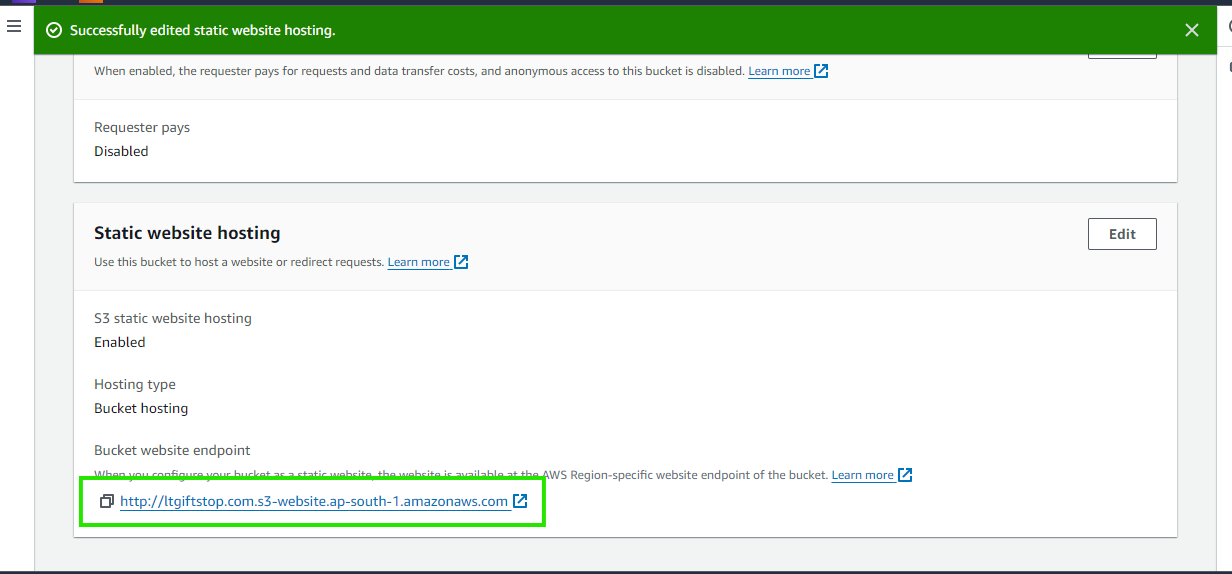Select the Requester pays Disabled value
Screen dimensions: 1232x574
pyautogui.click(x=121, y=151)
